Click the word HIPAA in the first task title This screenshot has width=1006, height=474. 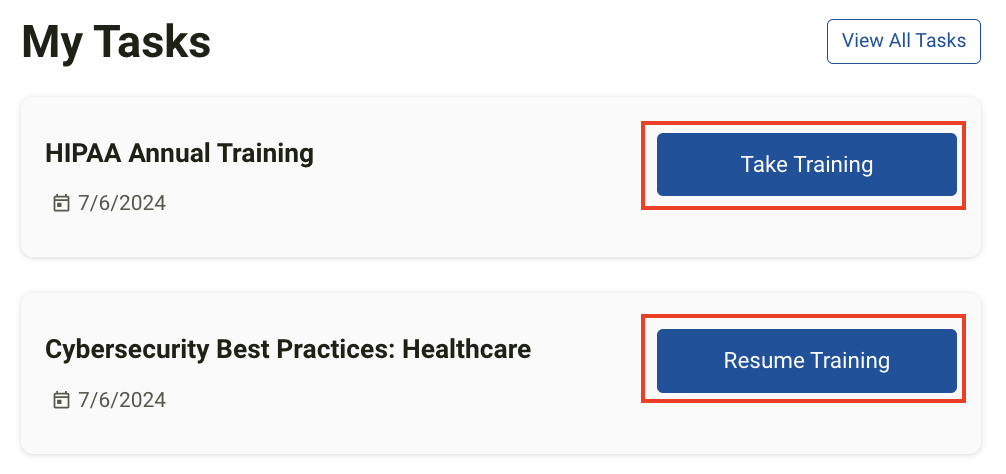click(x=83, y=154)
